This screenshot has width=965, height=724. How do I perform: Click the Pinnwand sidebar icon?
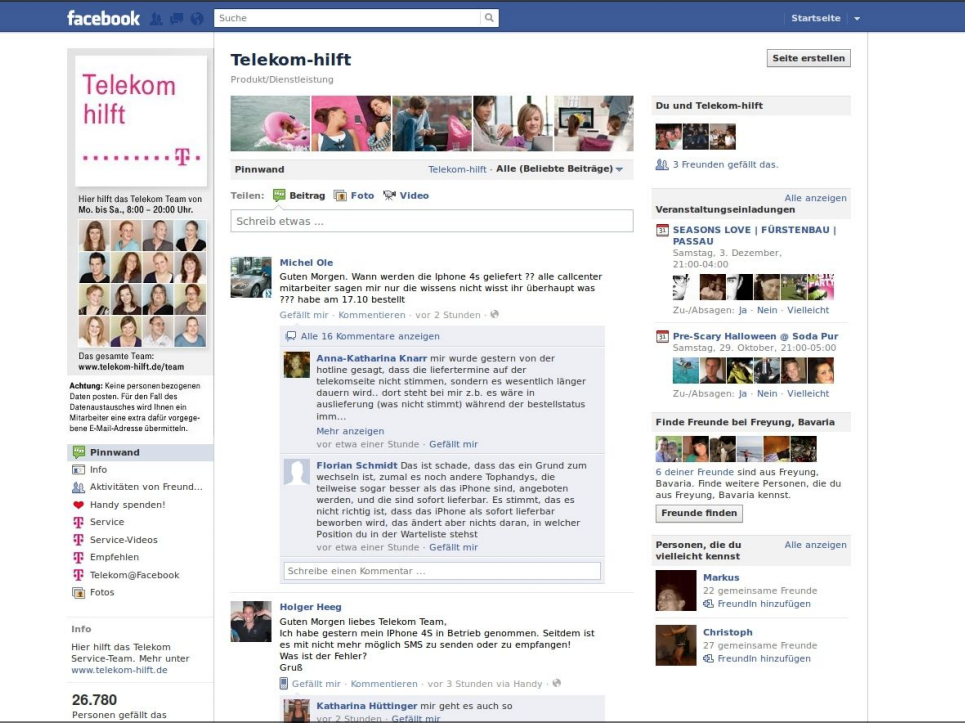click(x=79, y=452)
